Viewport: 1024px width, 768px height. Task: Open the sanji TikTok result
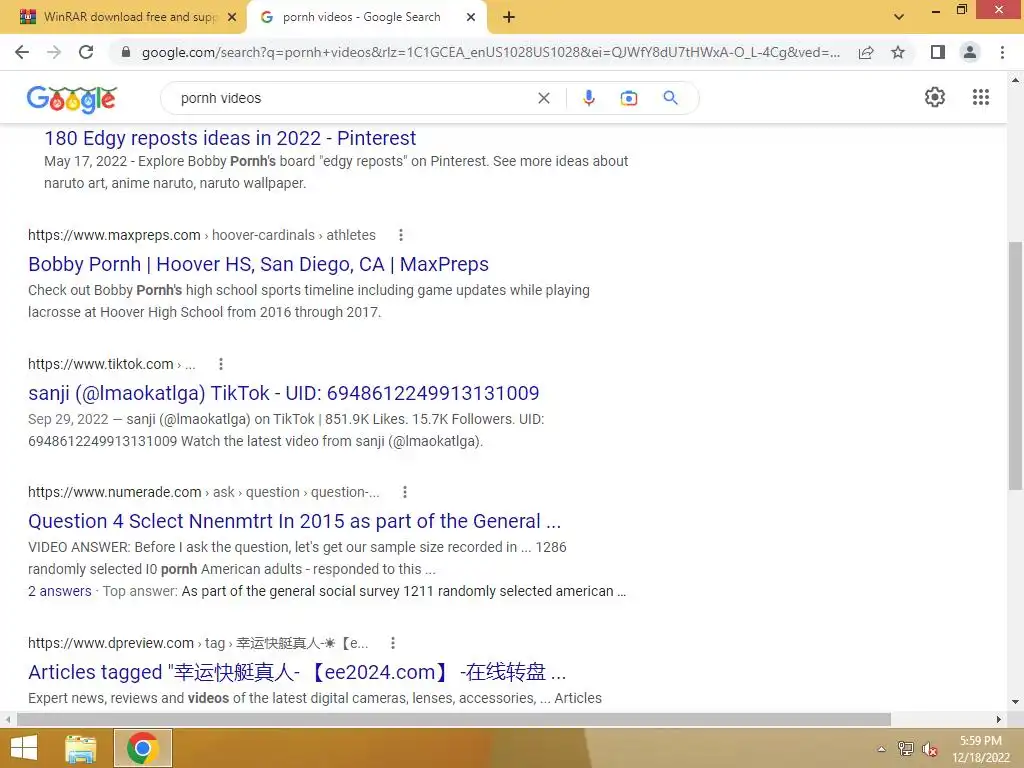(283, 393)
